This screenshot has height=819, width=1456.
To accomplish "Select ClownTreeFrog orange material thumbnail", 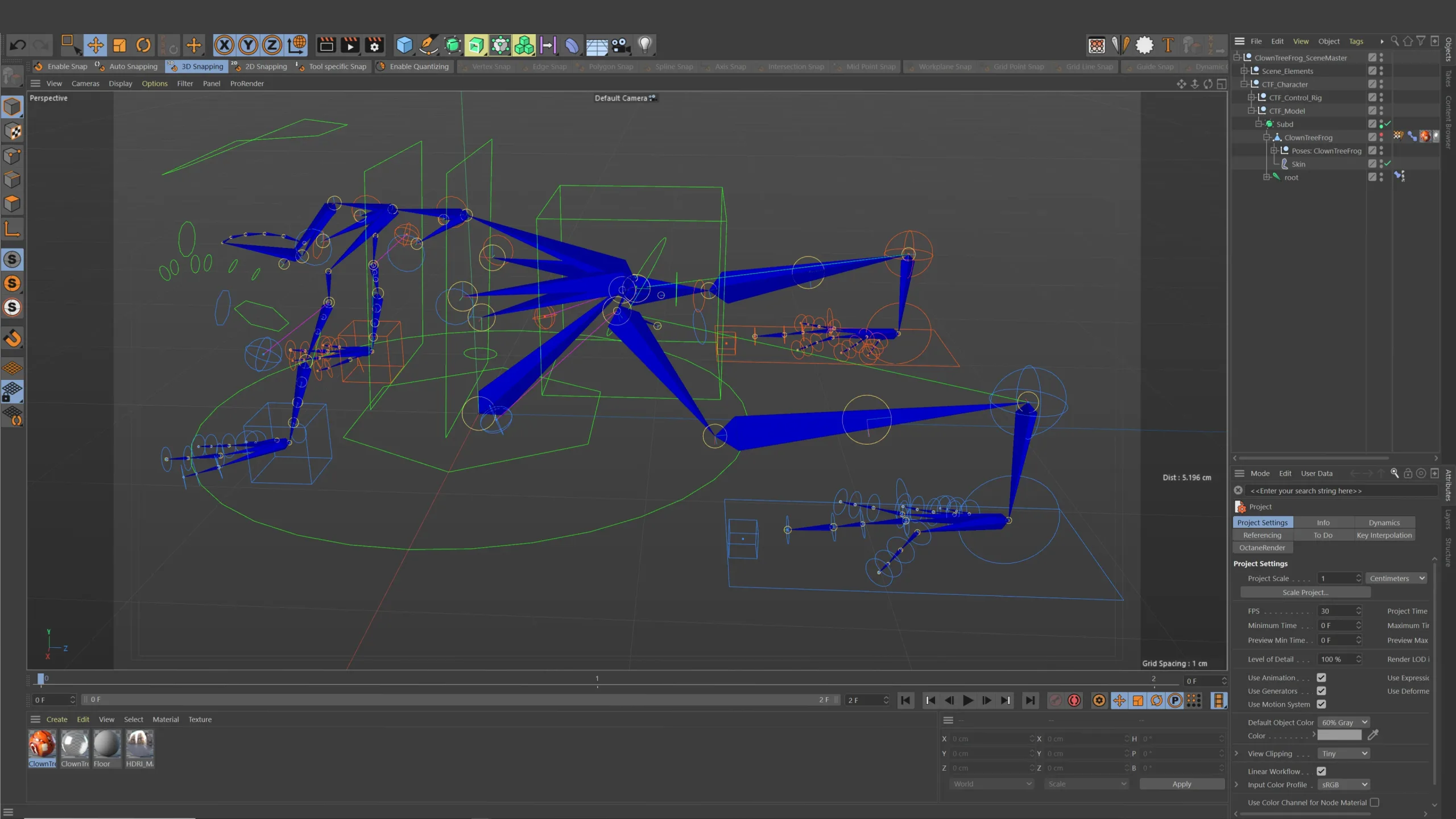I will point(43,748).
